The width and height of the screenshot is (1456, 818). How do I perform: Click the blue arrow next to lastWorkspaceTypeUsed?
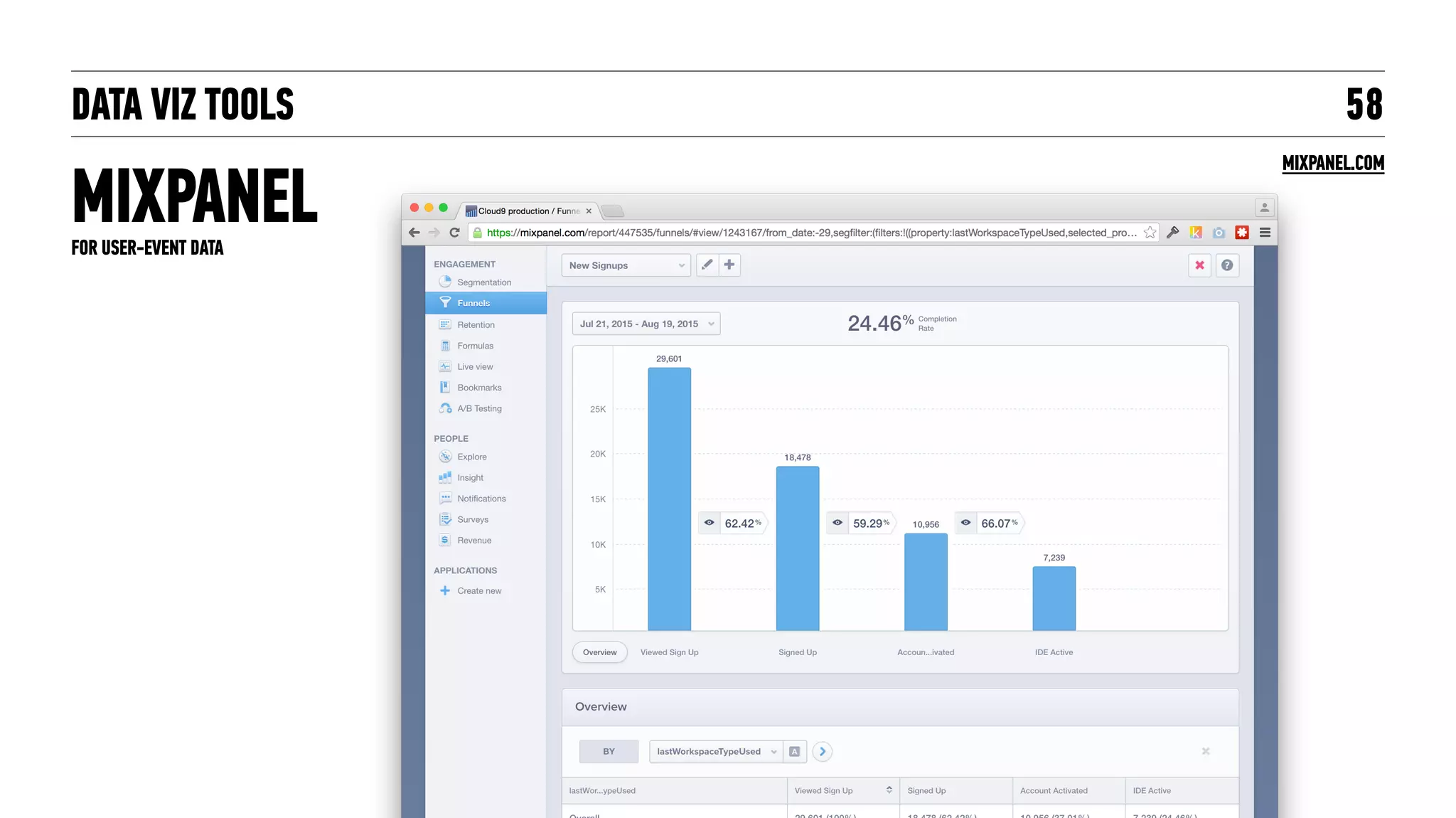coord(823,751)
